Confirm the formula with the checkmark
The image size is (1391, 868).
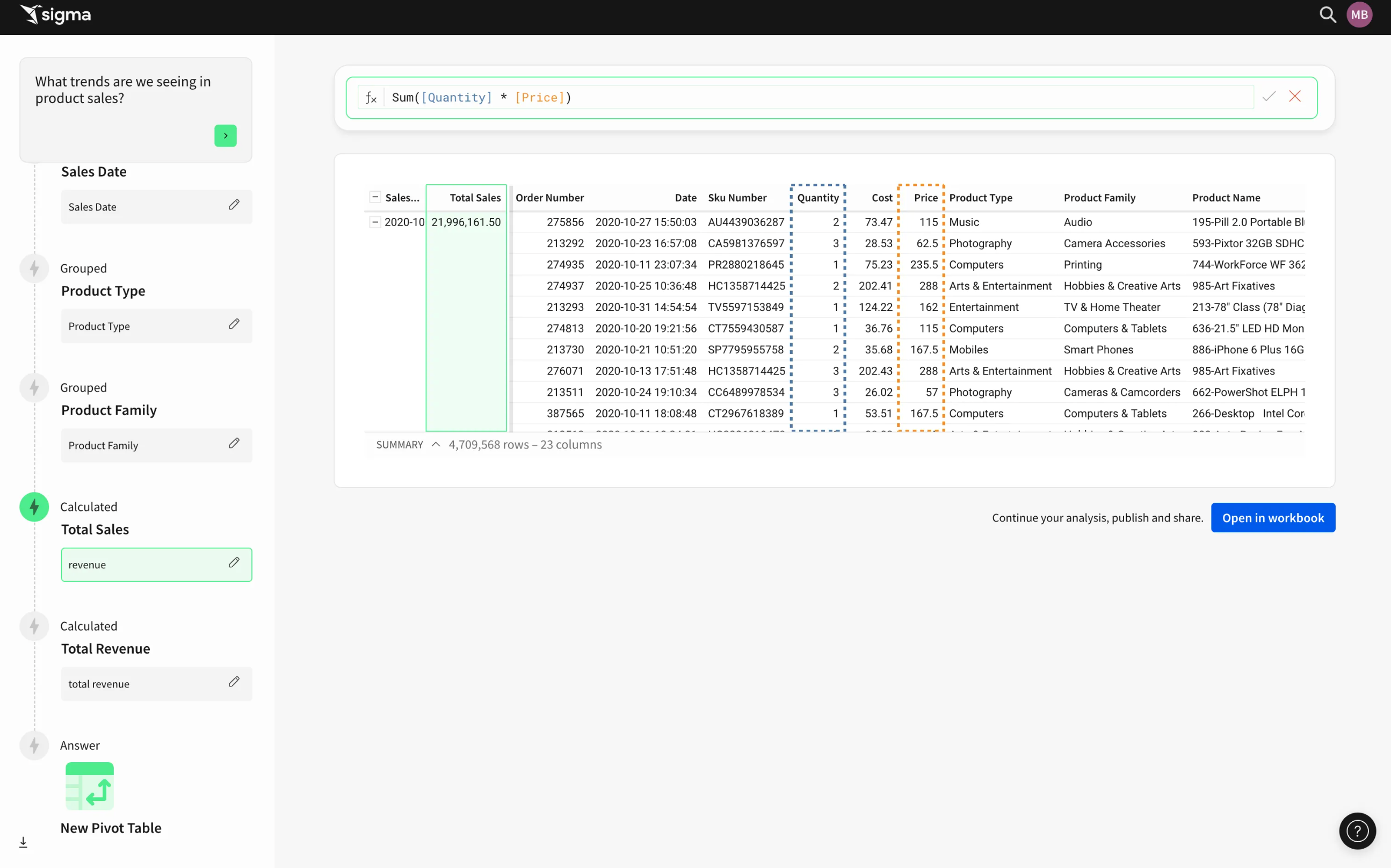coord(1269,97)
